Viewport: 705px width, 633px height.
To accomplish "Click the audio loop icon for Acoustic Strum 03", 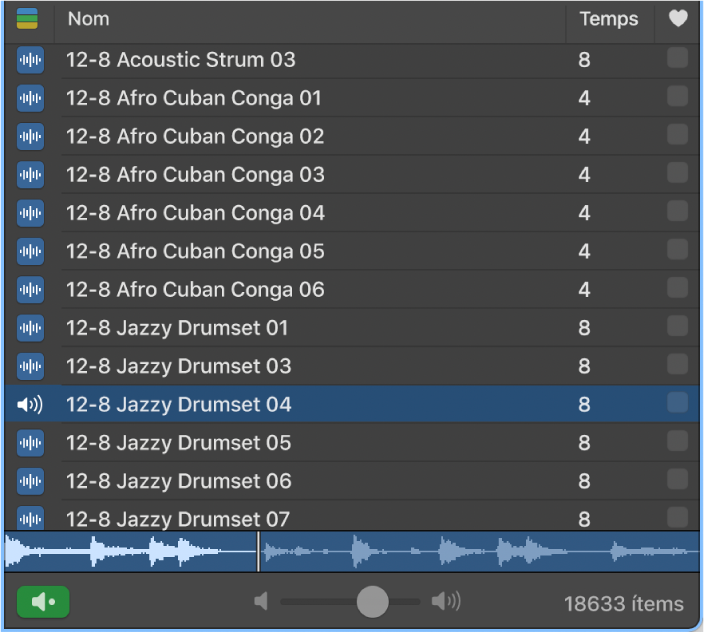I will [x=31, y=60].
